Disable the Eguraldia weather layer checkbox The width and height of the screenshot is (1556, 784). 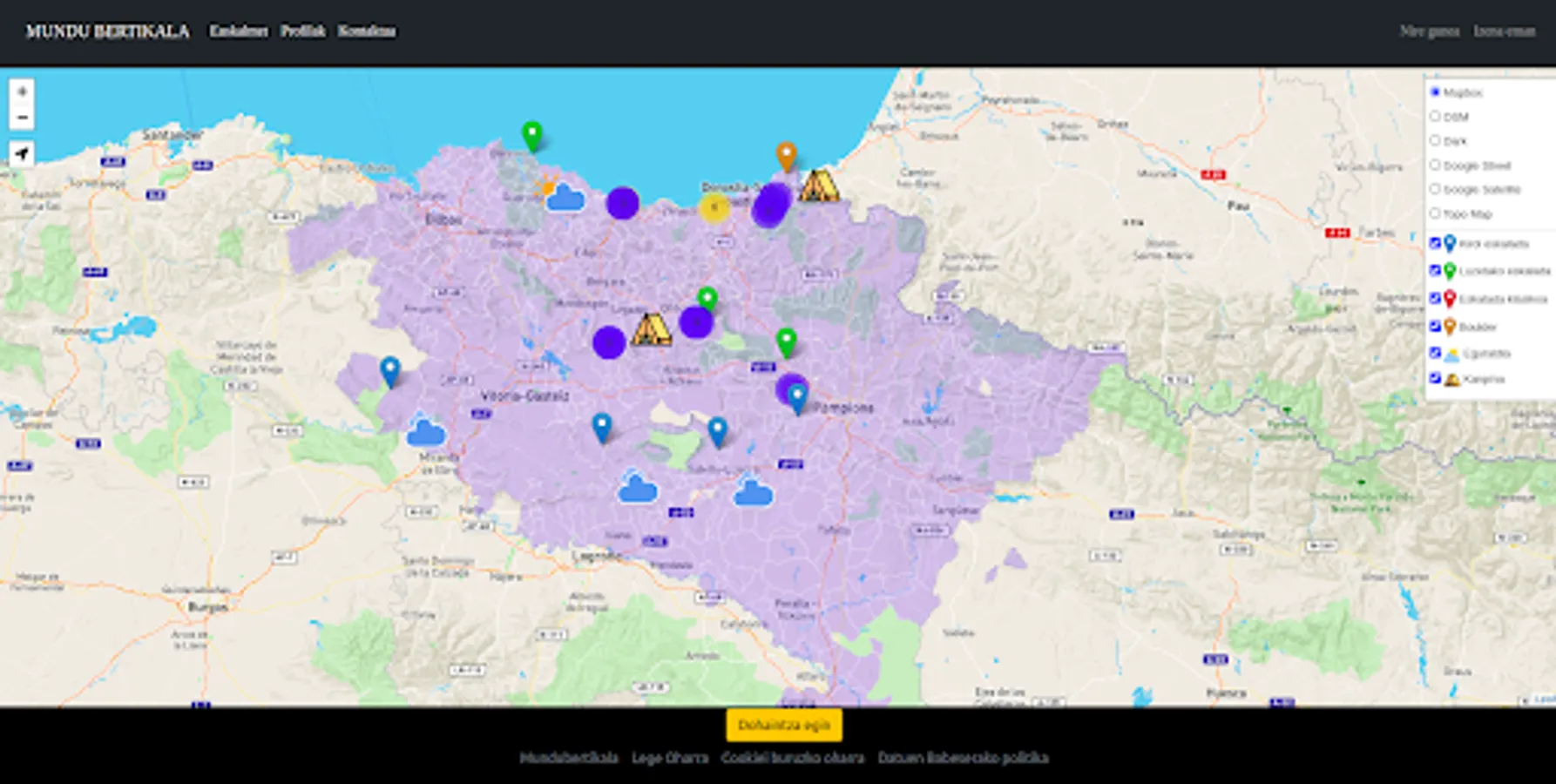point(1435,352)
